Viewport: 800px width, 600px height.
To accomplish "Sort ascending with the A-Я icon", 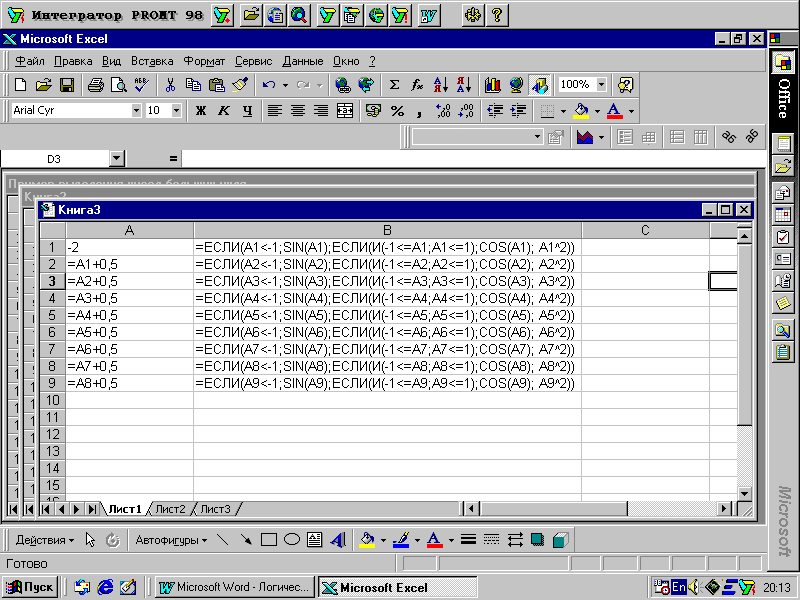I will pos(440,85).
